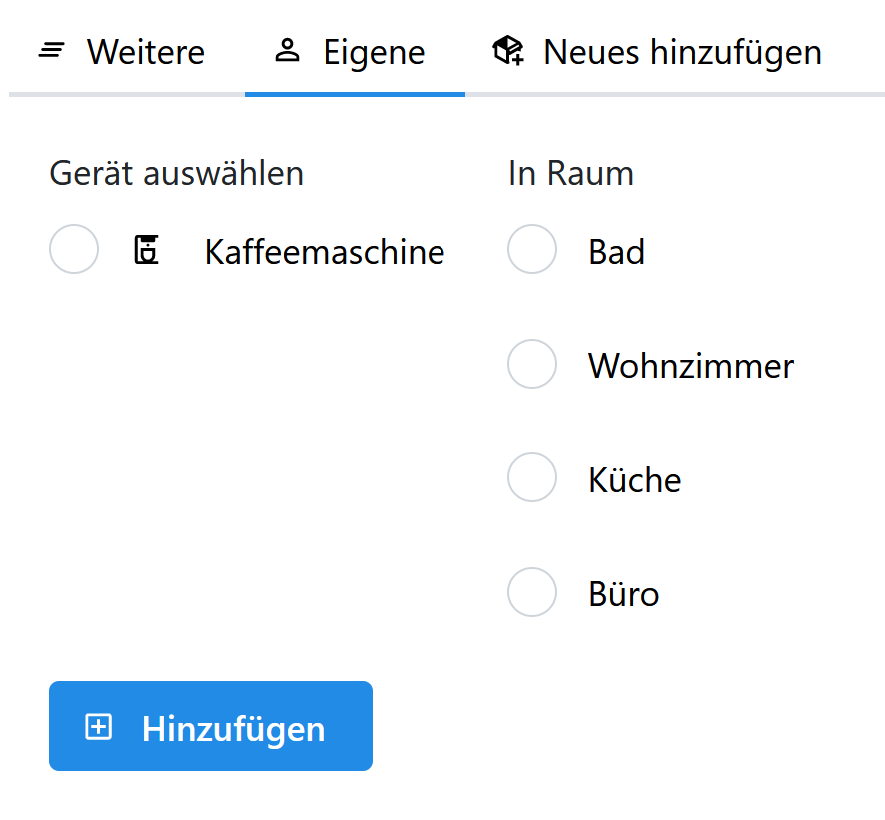The width and height of the screenshot is (885, 820).
Task: Pick the Küche radio button
Action: (x=532, y=477)
